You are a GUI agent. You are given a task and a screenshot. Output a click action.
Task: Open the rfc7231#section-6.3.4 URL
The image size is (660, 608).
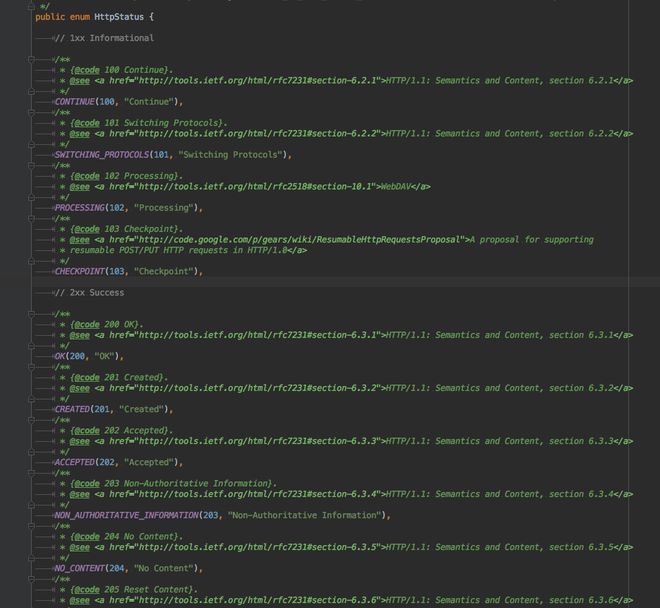[258, 494]
